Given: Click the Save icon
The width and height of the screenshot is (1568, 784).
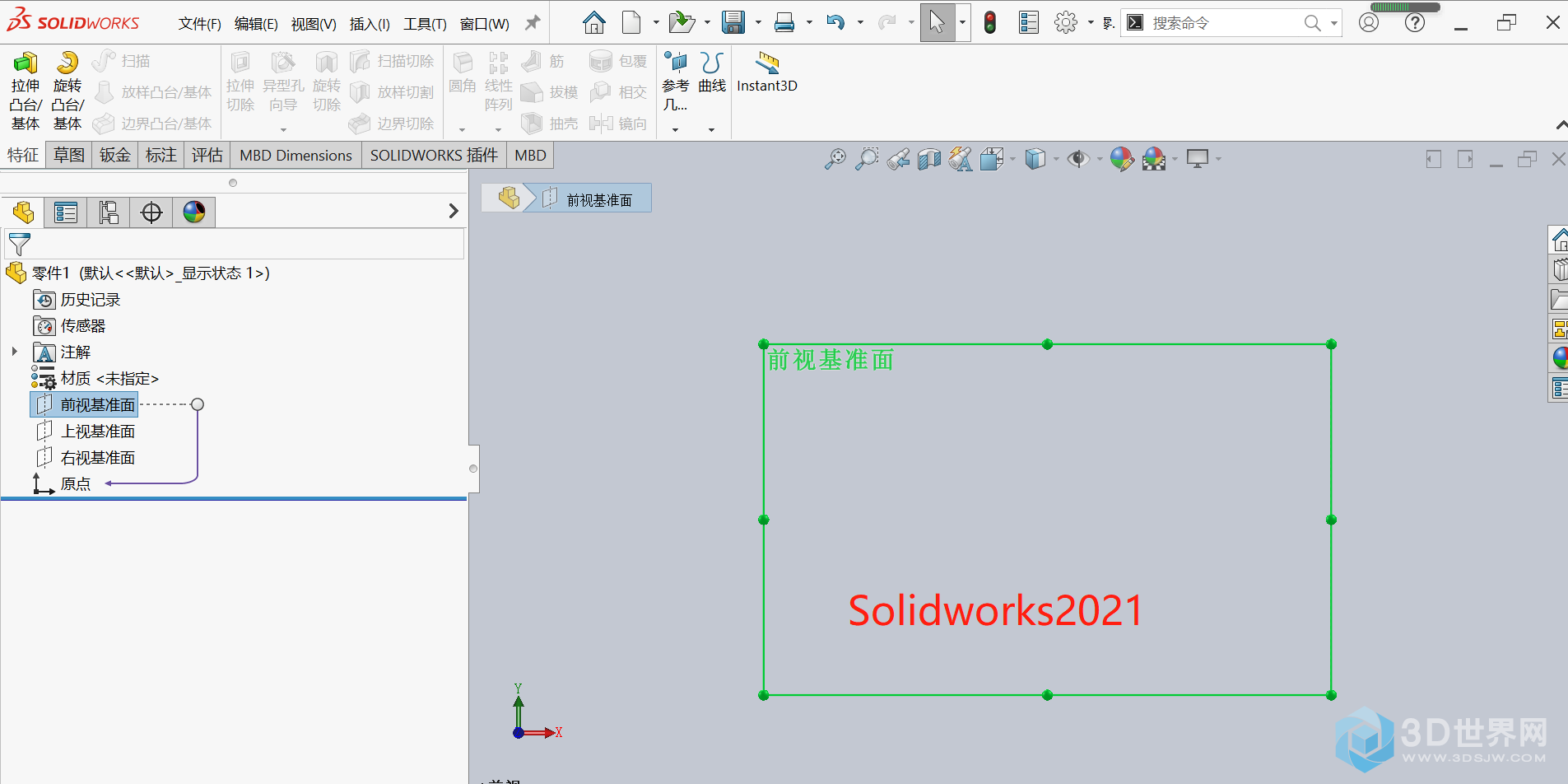Looking at the screenshot, I should tap(733, 22).
